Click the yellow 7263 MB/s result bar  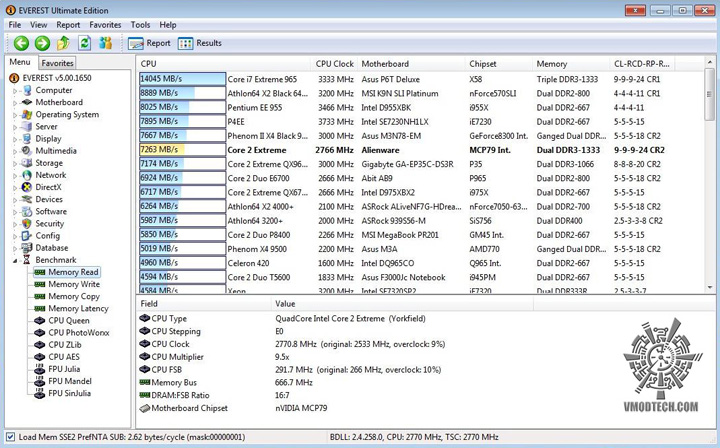click(x=182, y=150)
